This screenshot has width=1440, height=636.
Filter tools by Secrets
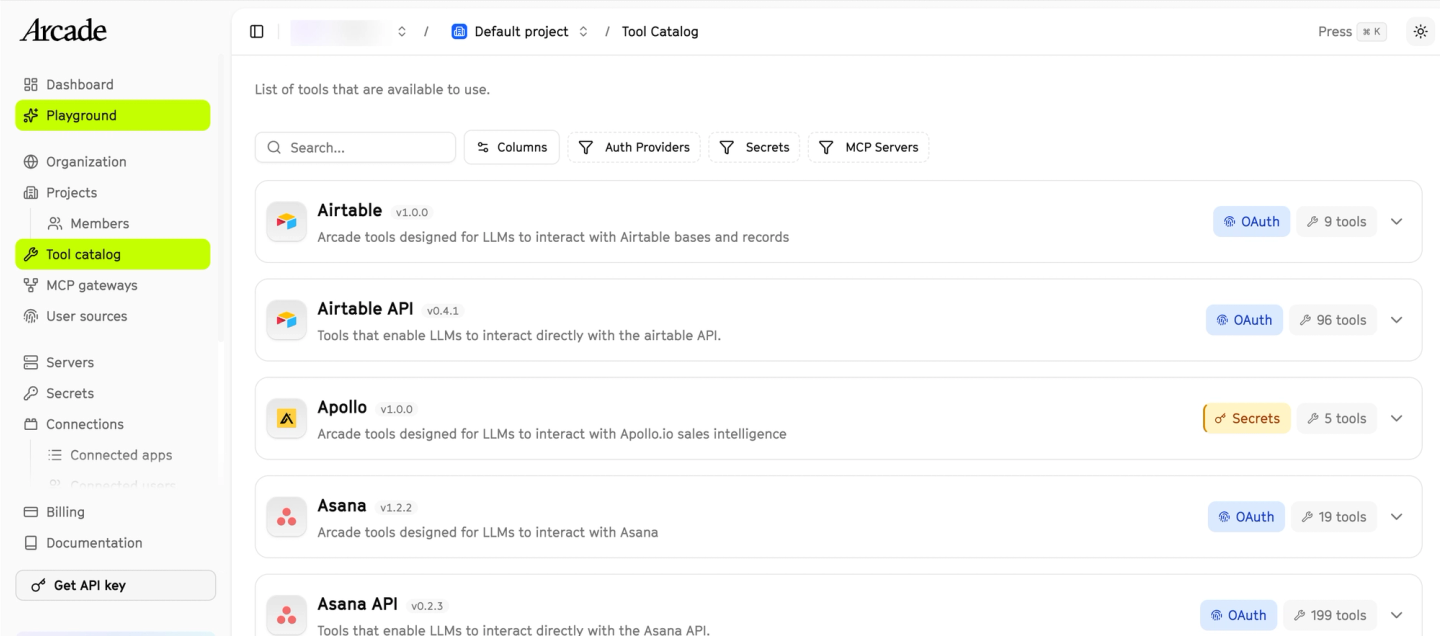coord(755,148)
